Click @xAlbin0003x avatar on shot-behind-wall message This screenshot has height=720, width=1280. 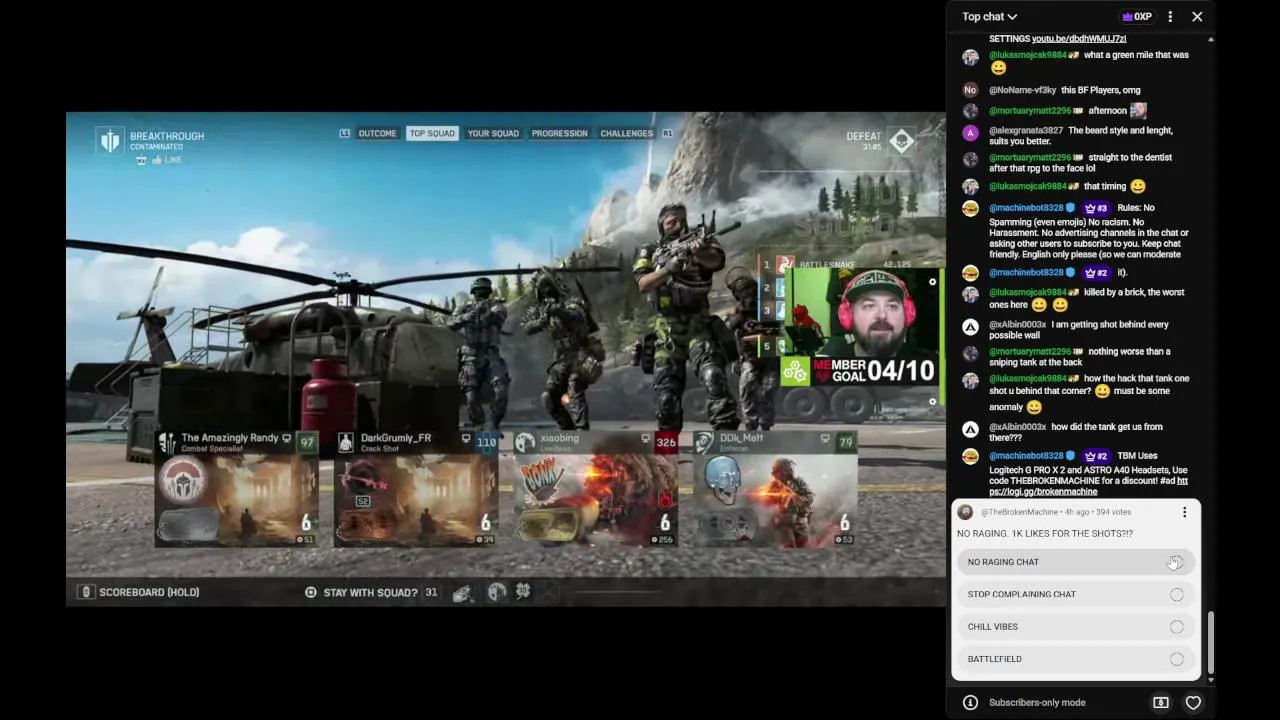(x=970, y=327)
